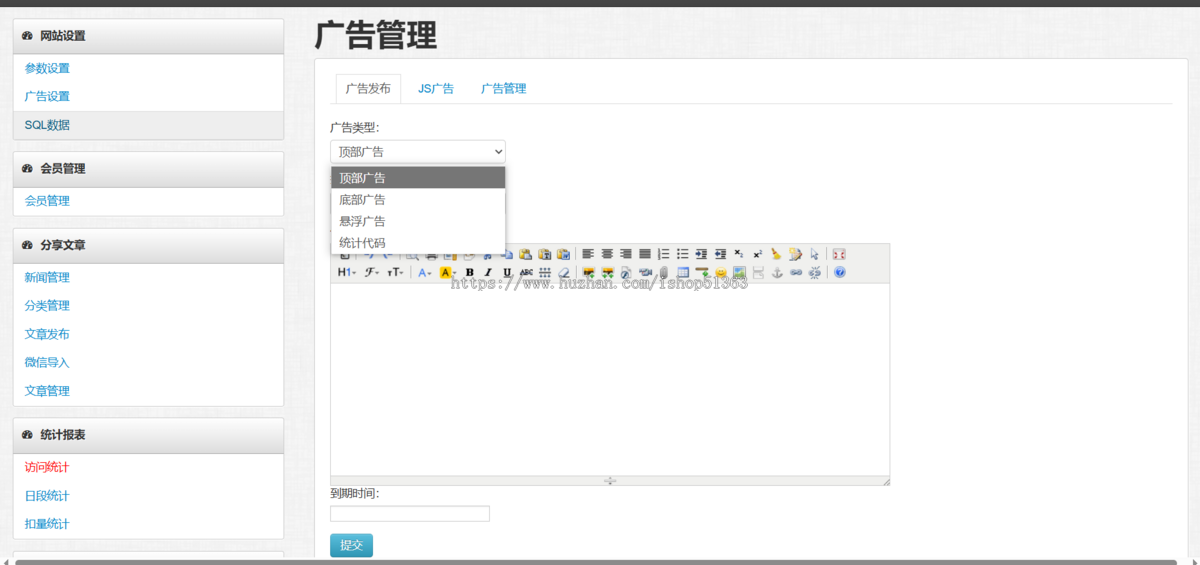Click inside the editor text area
The height and width of the screenshot is (565, 1200).
tap(610, 380)
